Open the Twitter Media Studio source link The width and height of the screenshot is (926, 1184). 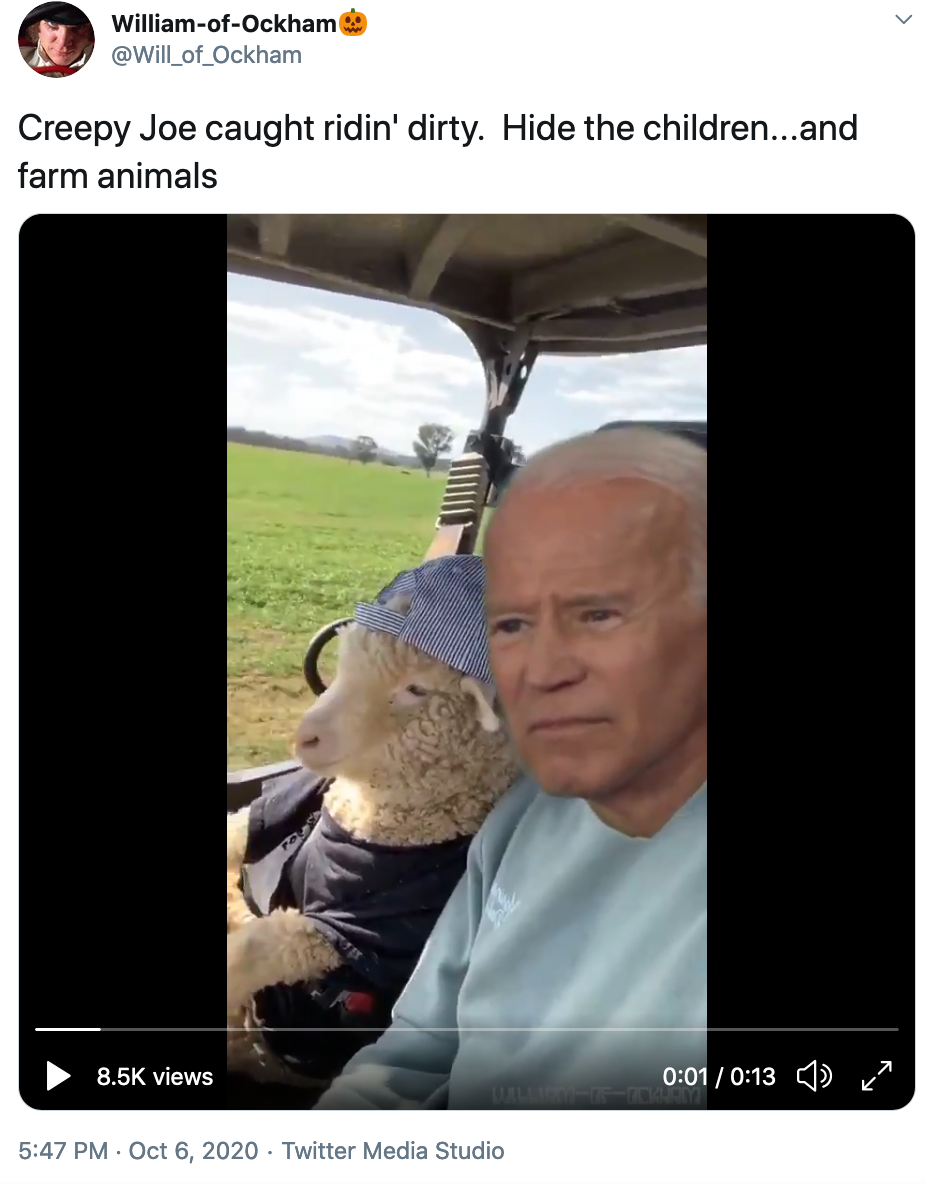393,1151
